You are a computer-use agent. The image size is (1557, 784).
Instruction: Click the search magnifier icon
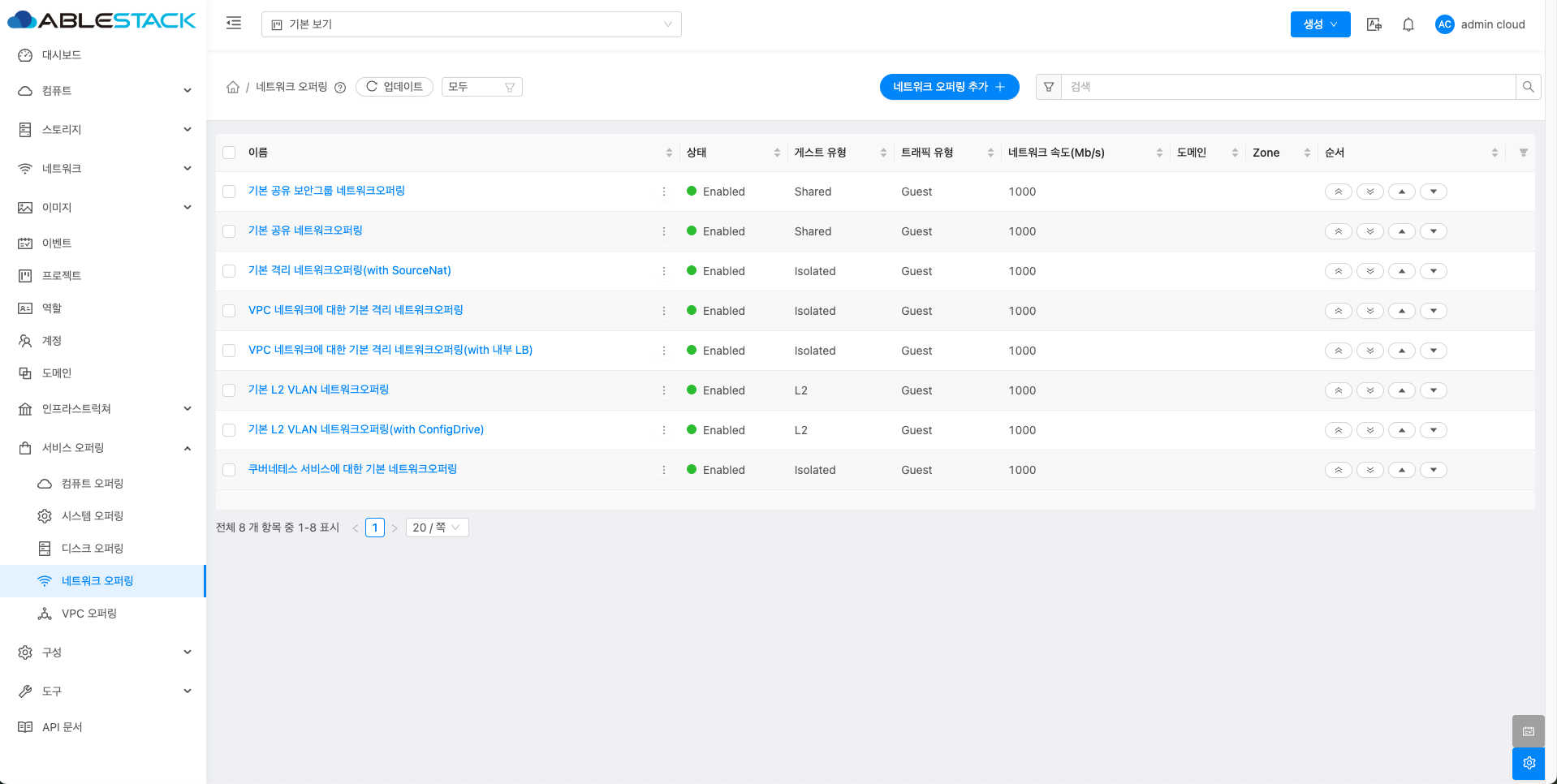click(1528, 87)
